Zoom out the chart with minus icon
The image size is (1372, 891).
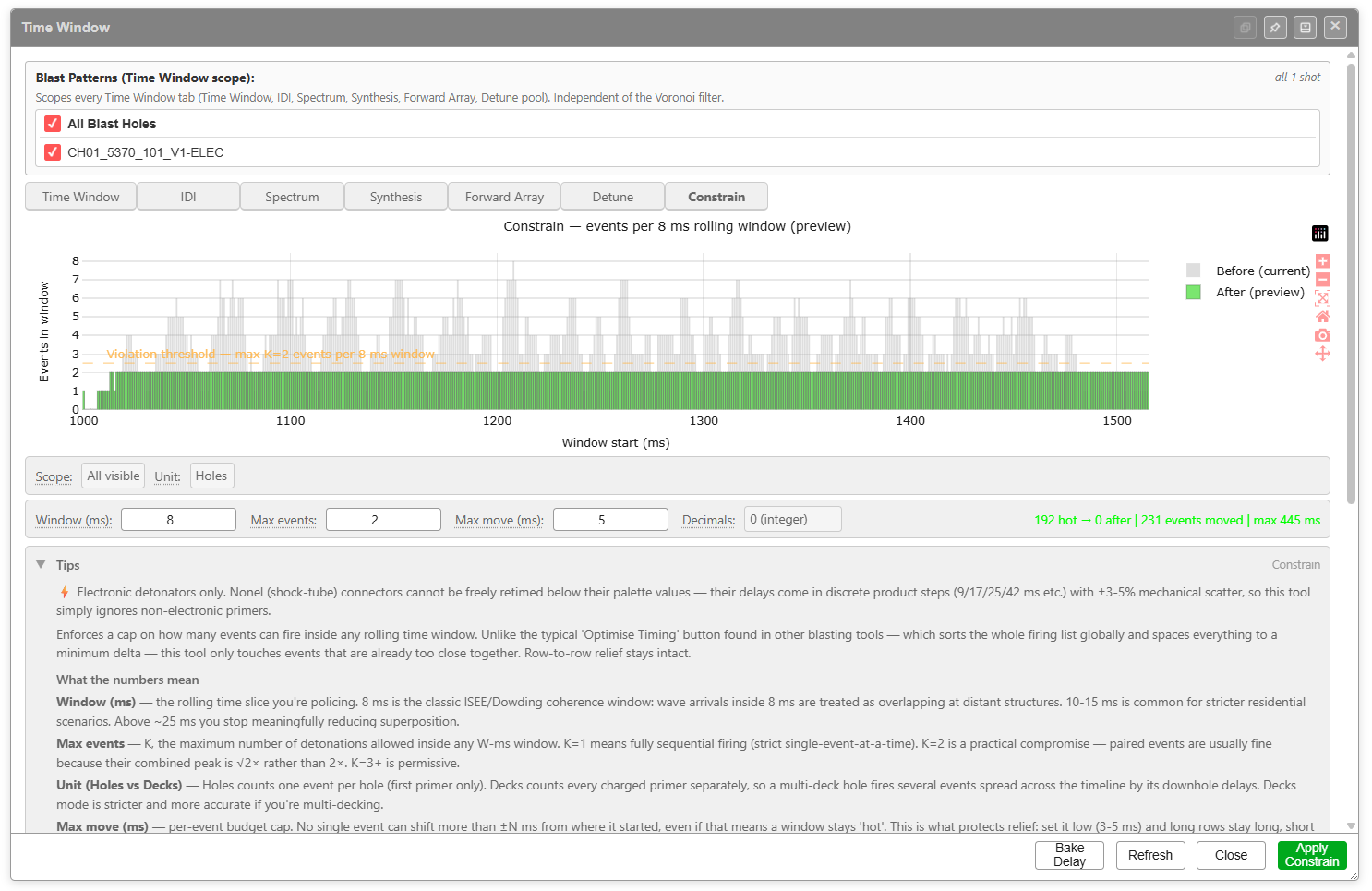pyautogui.click(x=1322, y=280)
